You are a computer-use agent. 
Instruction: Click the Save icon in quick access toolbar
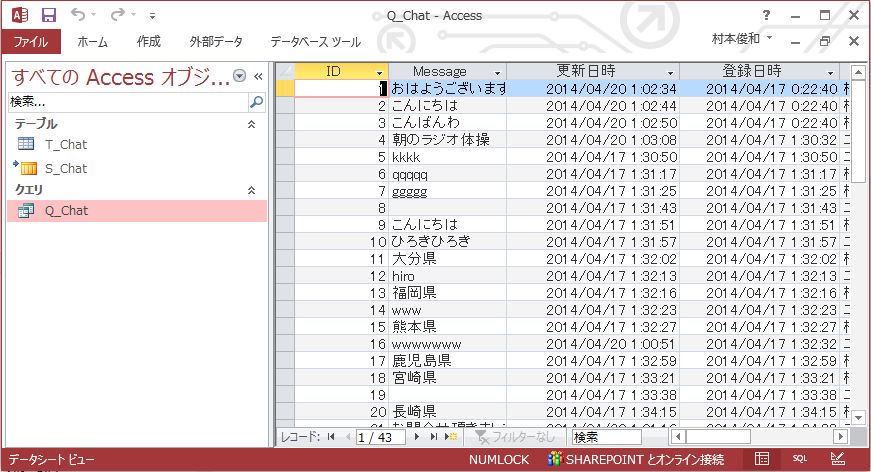click(x=49, y=15)
